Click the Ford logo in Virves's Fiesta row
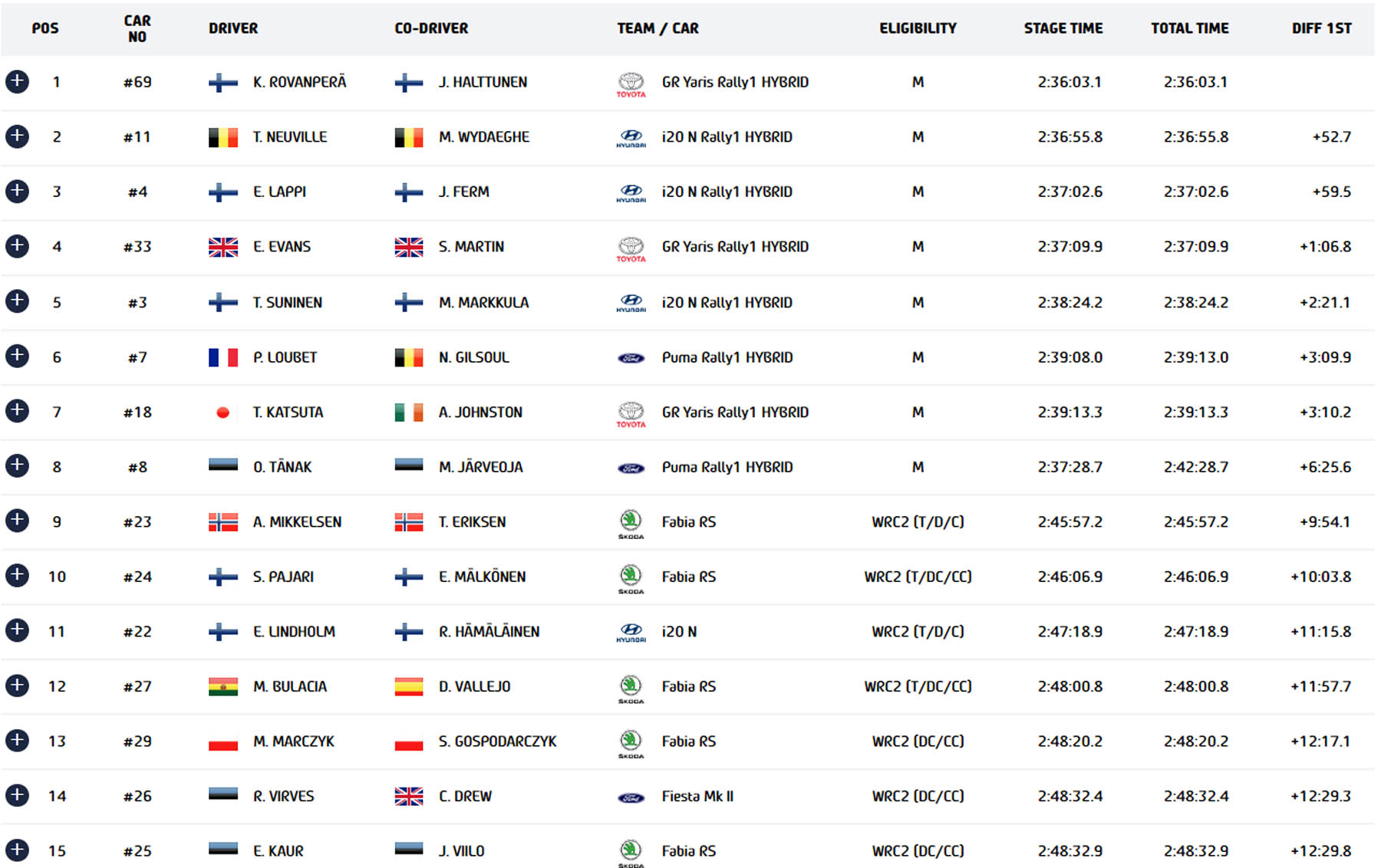The image size is (1381, 868). click(631, 797)
